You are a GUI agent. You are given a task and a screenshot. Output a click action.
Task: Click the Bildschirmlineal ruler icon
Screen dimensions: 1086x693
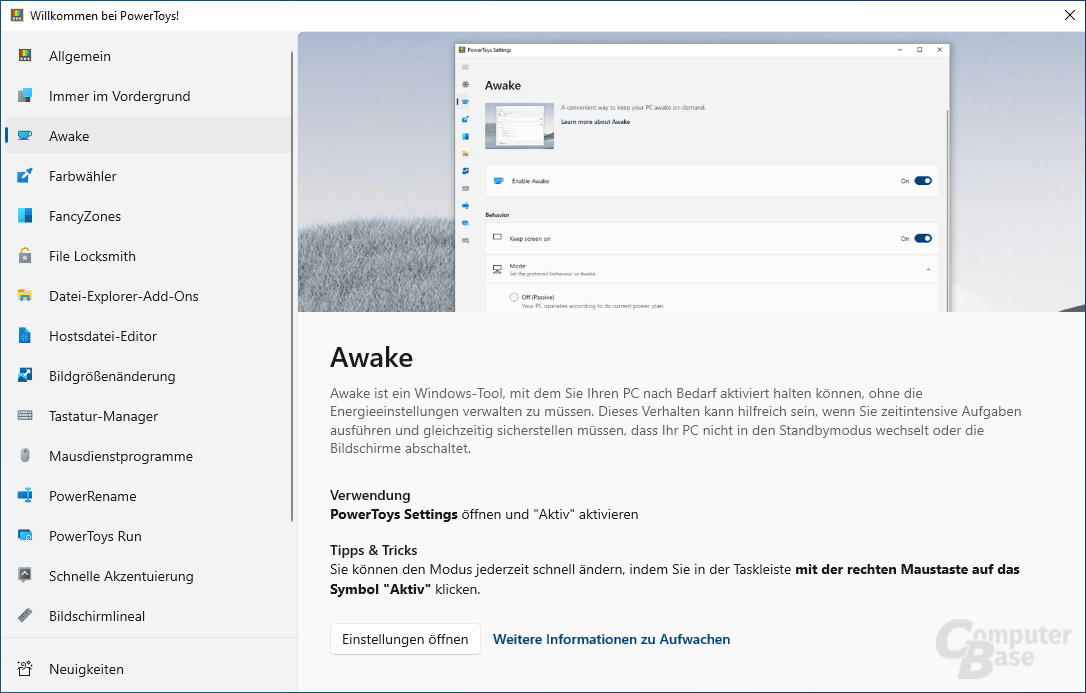coord(25,615)
